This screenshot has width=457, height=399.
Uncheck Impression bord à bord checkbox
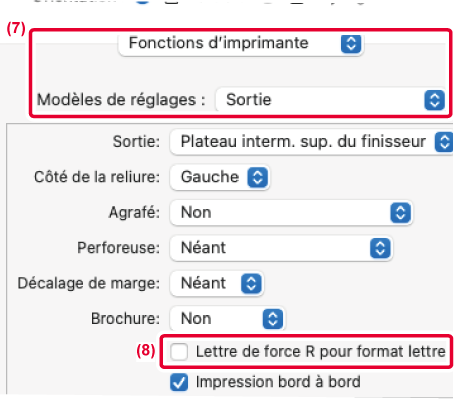[x=179, y=382]
